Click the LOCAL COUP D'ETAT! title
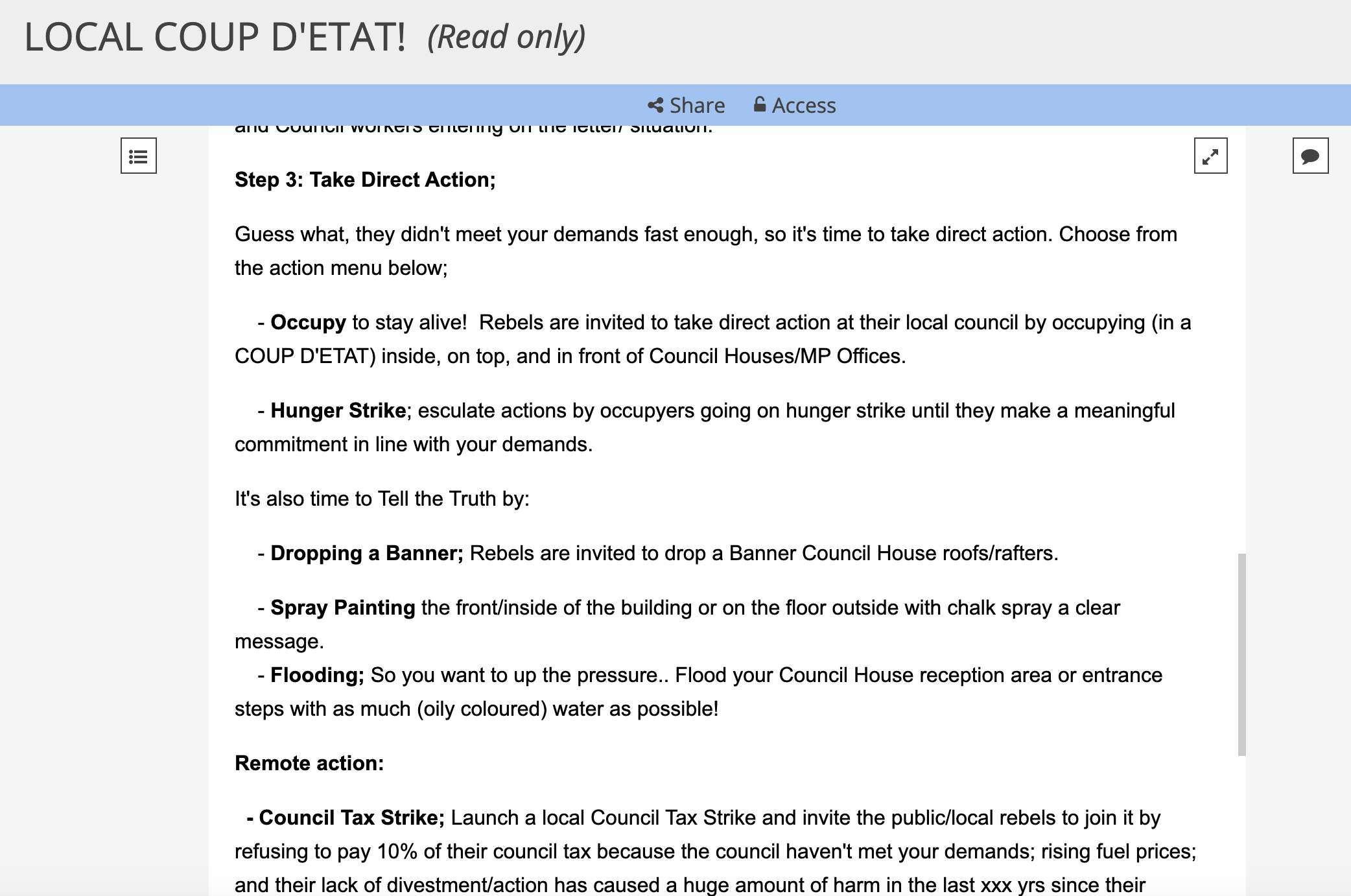This screenshot has width=1351, height=896. pyautogui.click(x=214, y=37)
